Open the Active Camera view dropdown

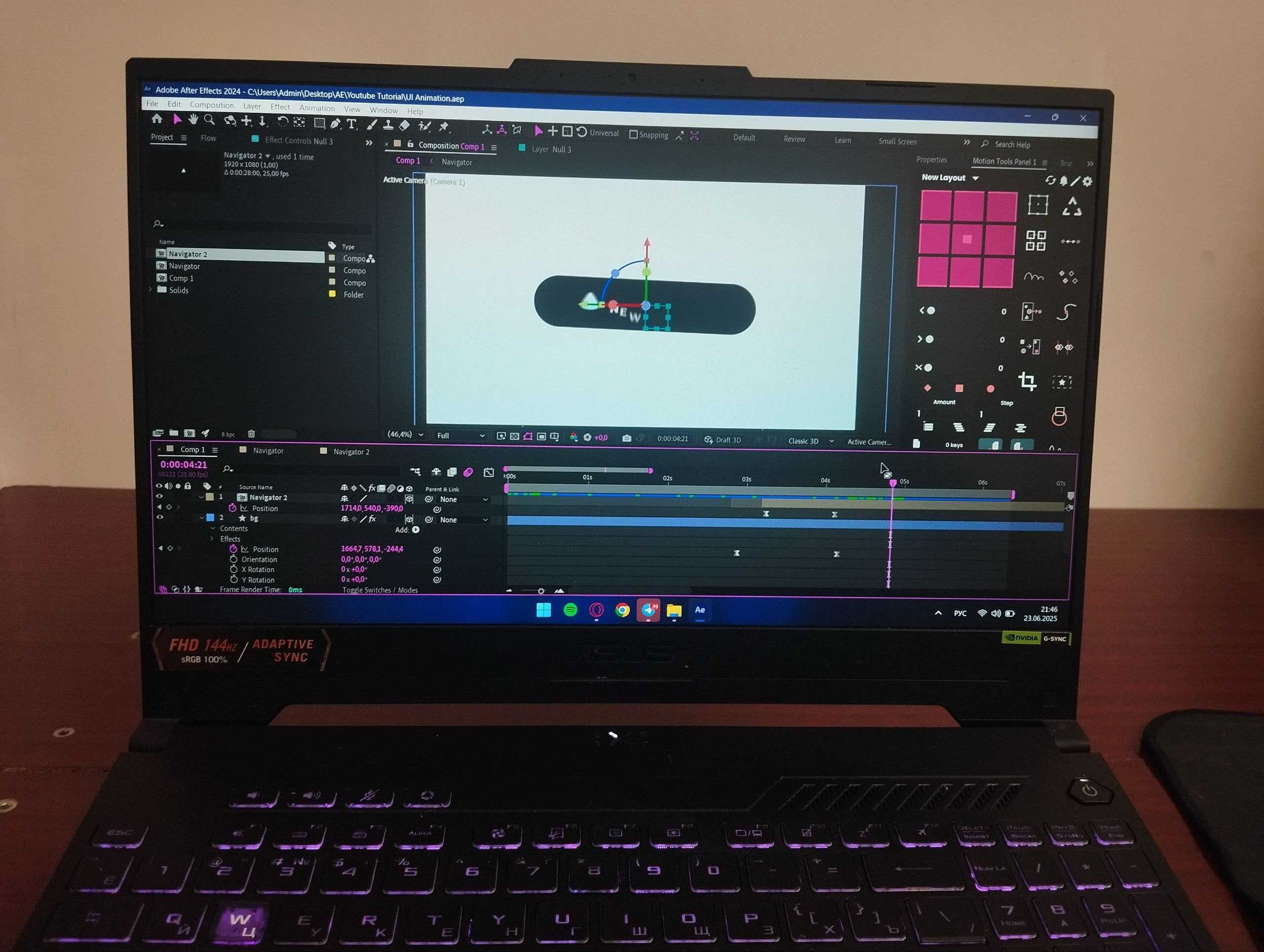pos(869,442)
